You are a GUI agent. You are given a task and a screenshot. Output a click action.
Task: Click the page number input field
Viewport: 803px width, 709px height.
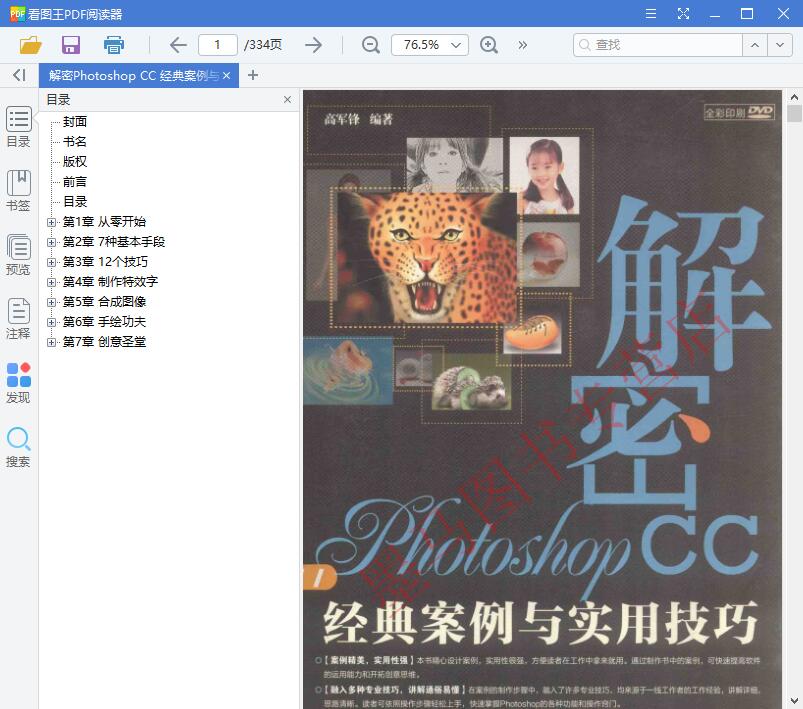pyautogui.click(x=218, y=45)
